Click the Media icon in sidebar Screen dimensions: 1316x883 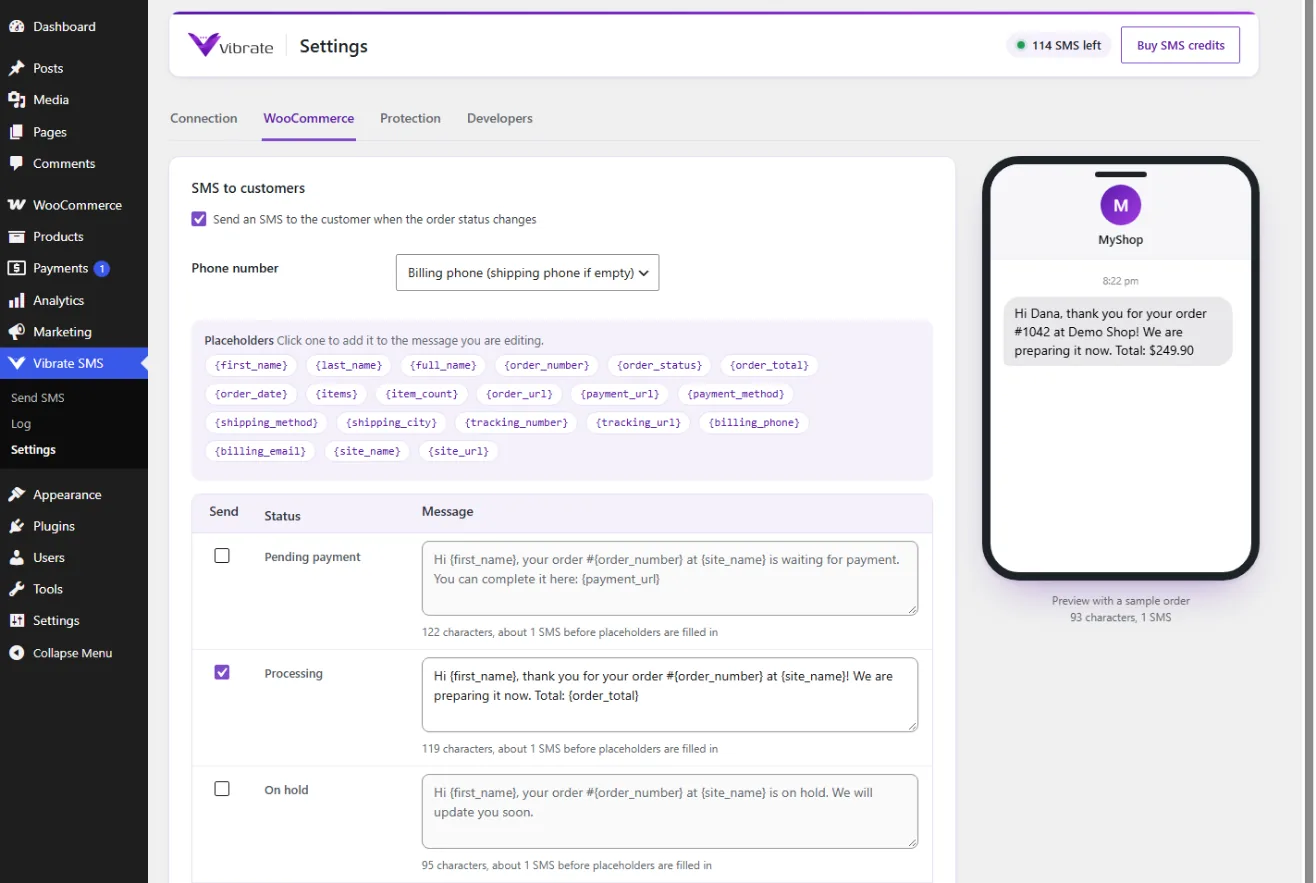click(x=16, y=100)
